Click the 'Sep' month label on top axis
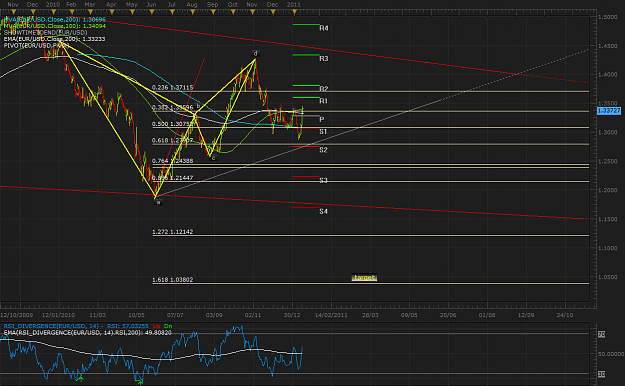Image resolution: width=625 pixels, height=386 pixels. (212, 4)
